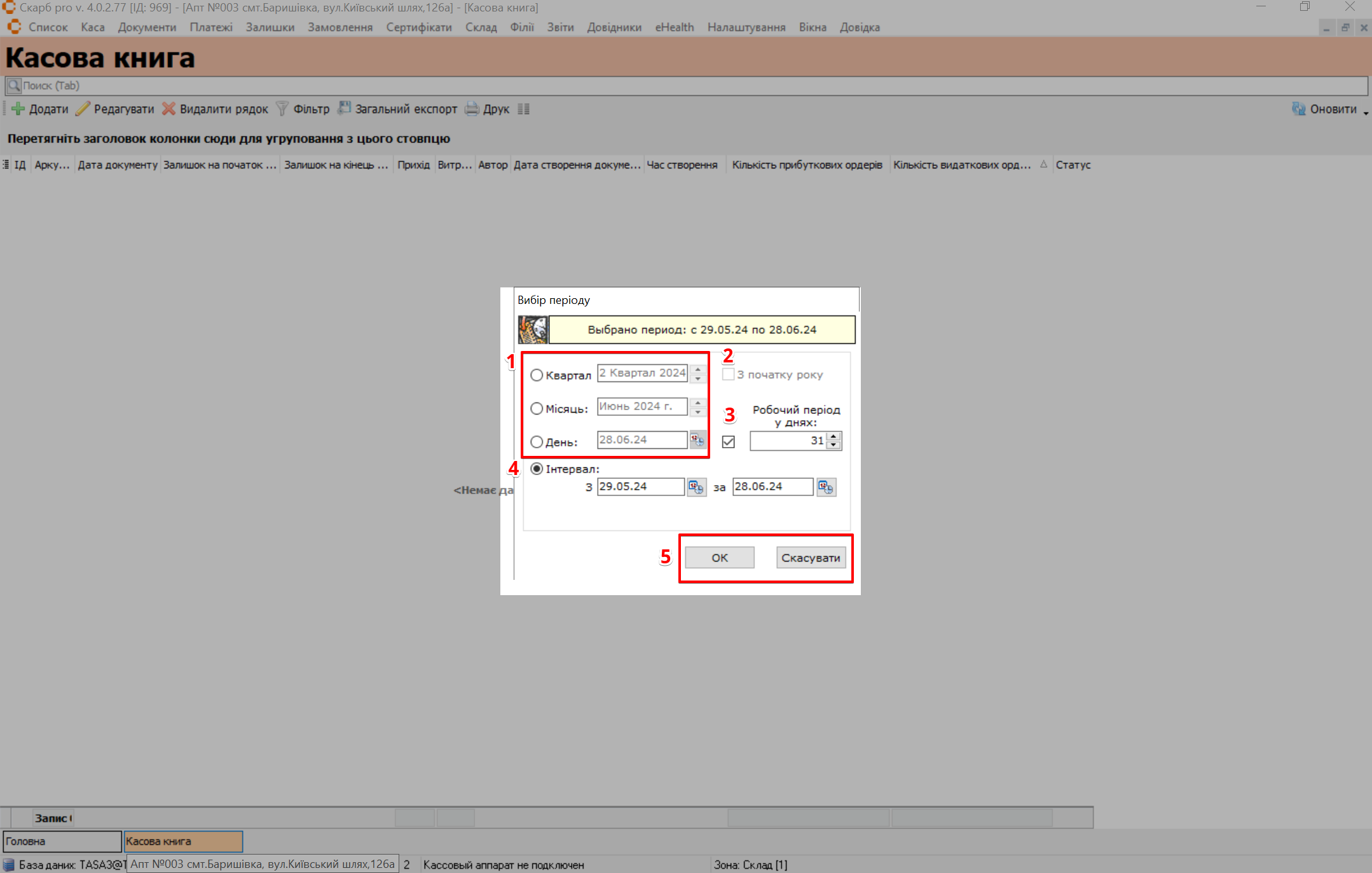Select the Місяць radio button
Screen dimensions: 1372x873
[x=537, y=408]
